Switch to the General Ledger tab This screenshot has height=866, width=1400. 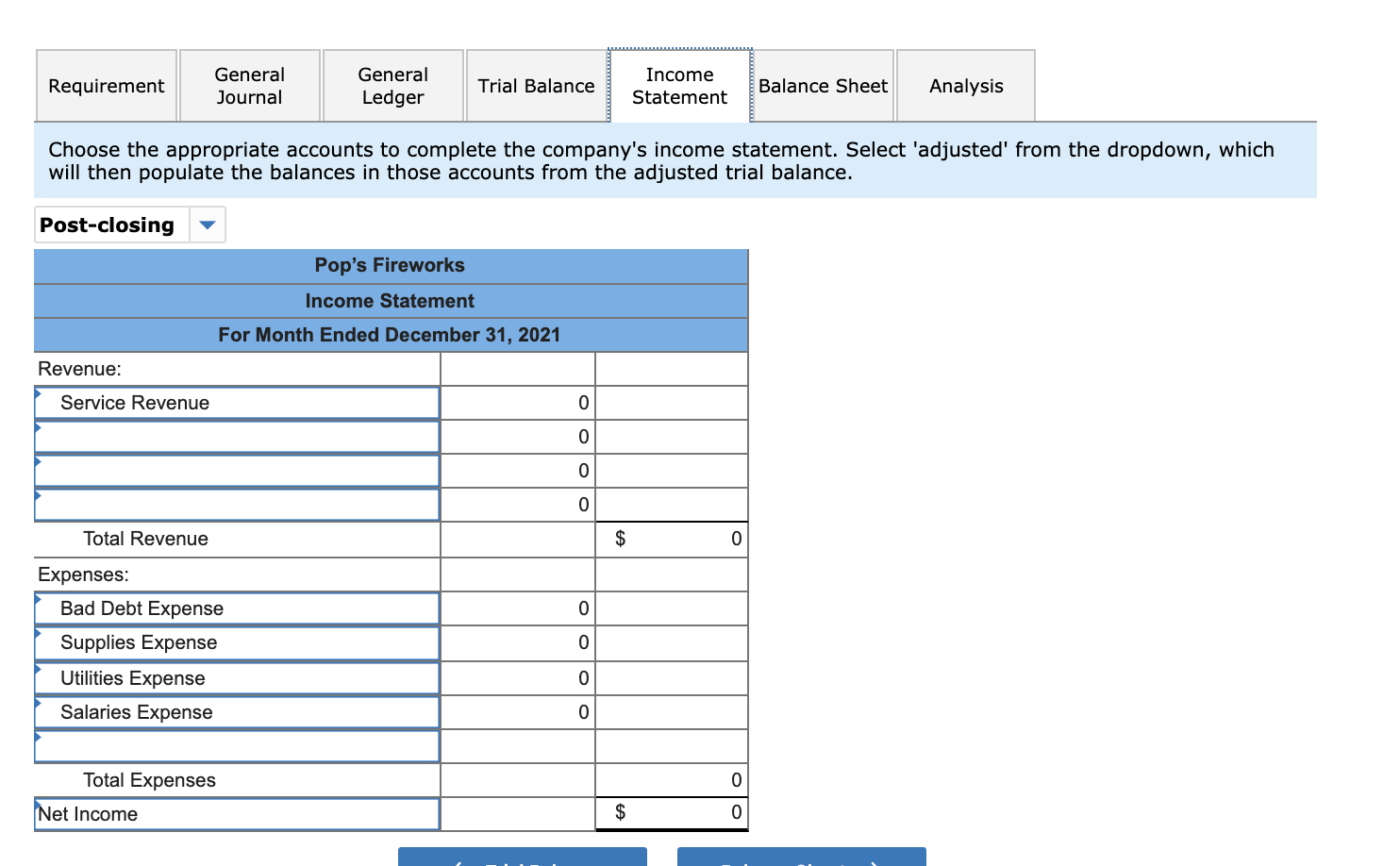[x=392, y=85]
